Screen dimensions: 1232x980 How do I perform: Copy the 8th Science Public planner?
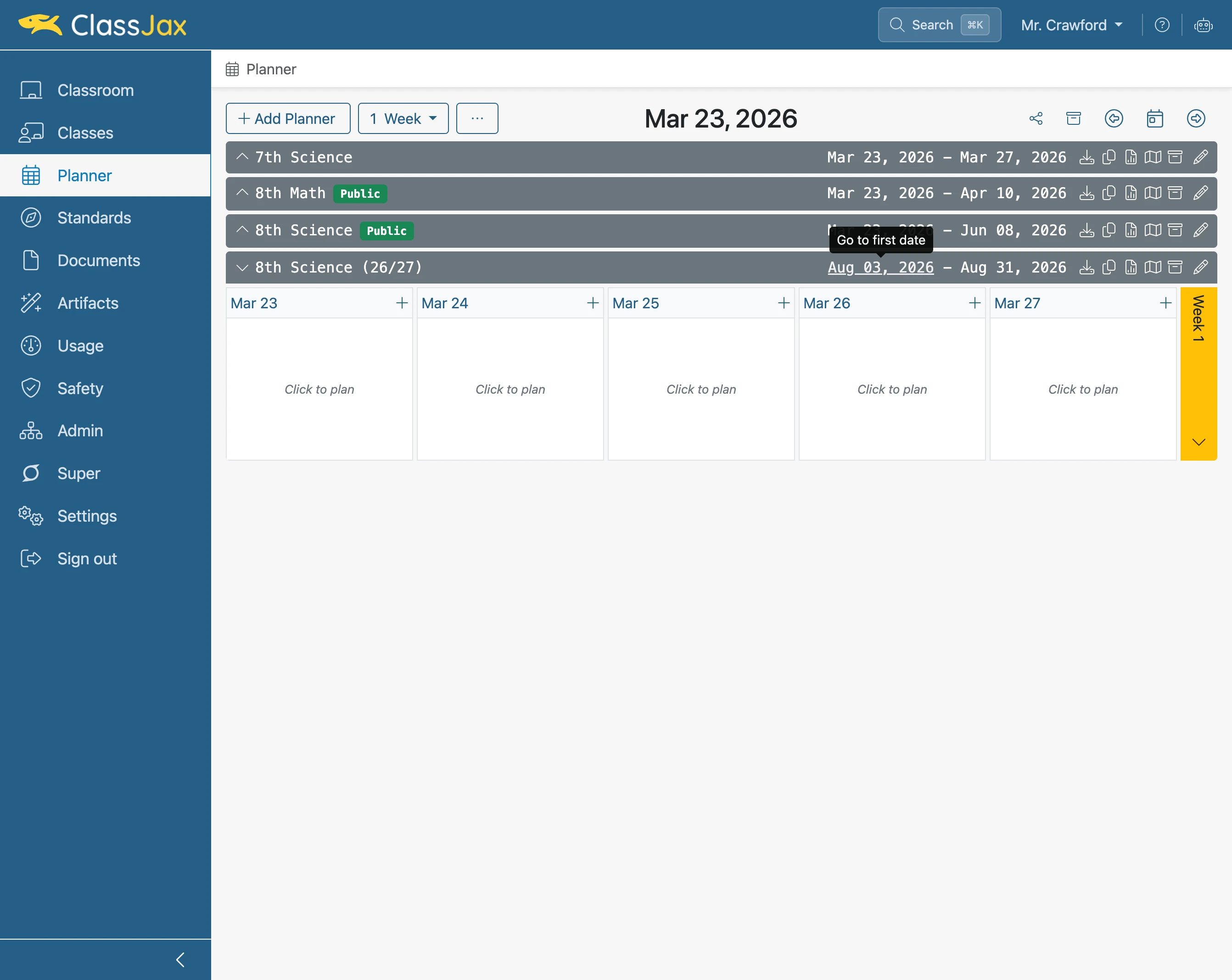tap(1109, 230)
